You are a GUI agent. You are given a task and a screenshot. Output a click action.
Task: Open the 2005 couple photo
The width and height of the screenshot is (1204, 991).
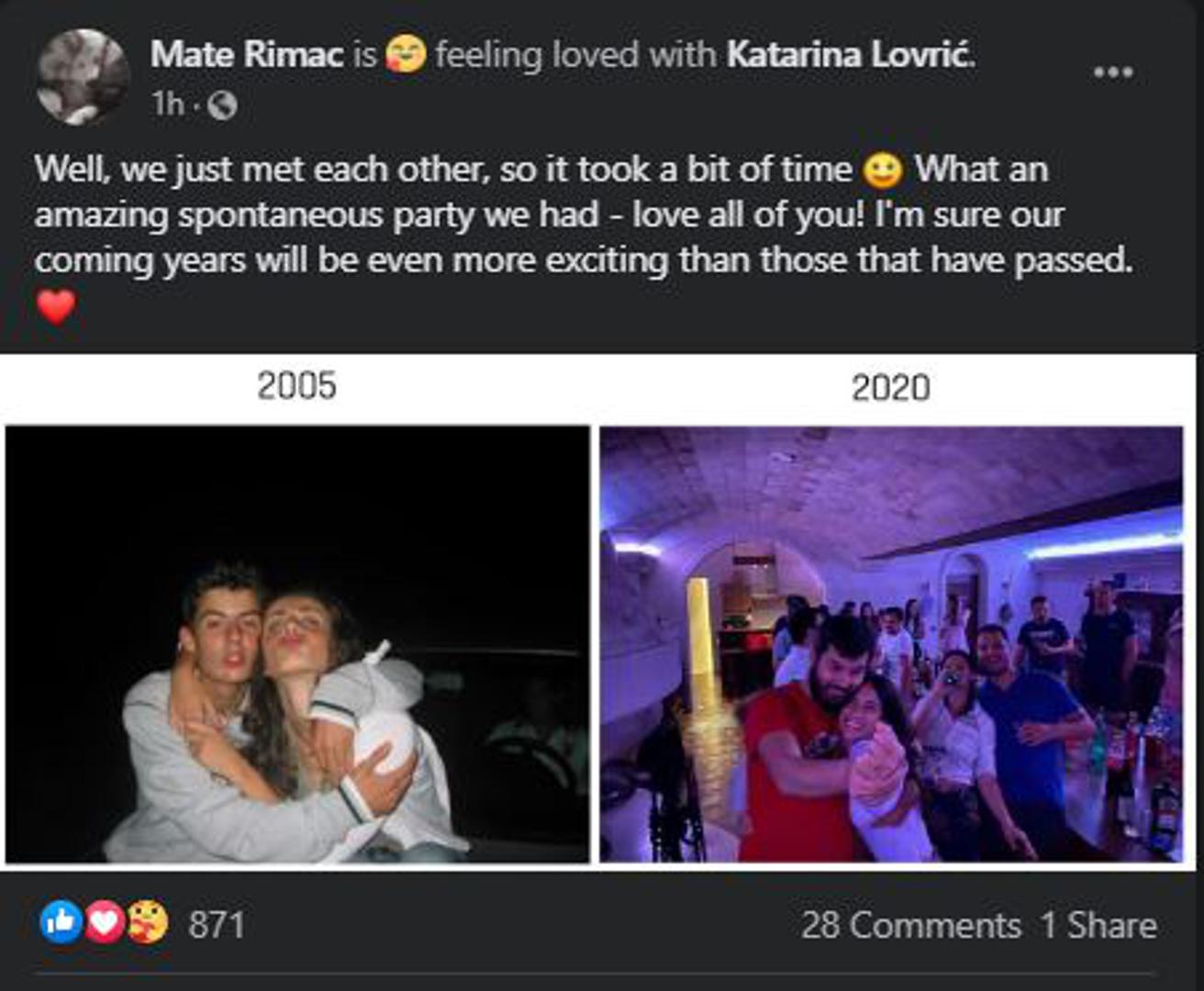click(x=297, y=643)
